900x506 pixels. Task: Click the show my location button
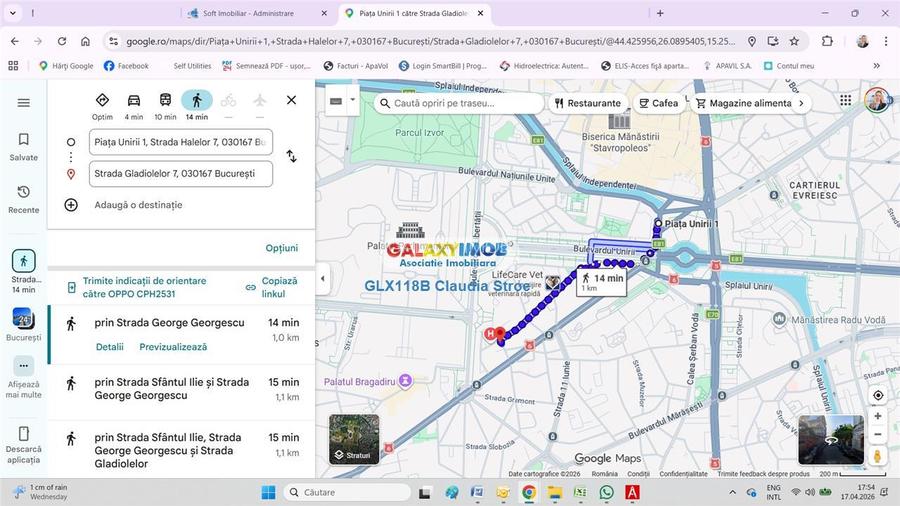pos(877,396)
